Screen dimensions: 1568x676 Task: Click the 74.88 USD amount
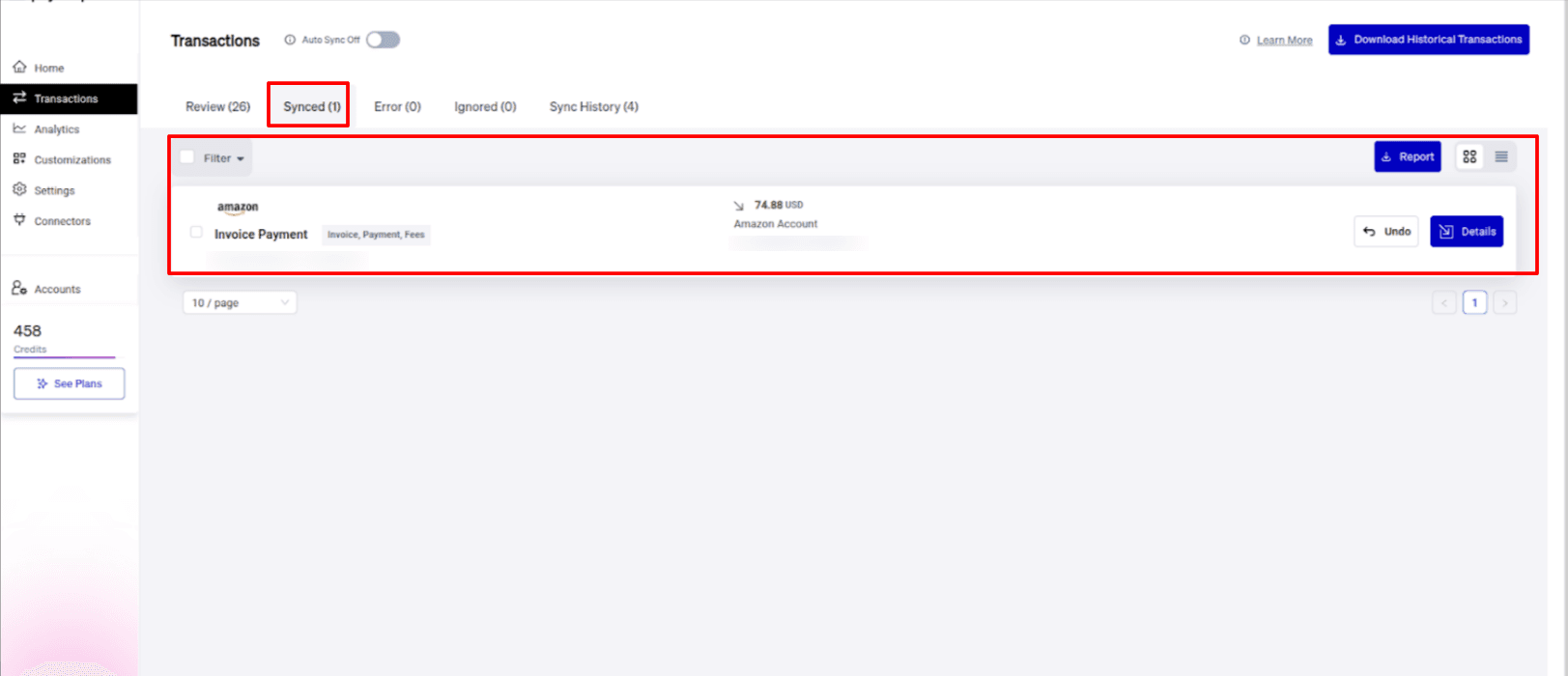(x=778, y=205)
